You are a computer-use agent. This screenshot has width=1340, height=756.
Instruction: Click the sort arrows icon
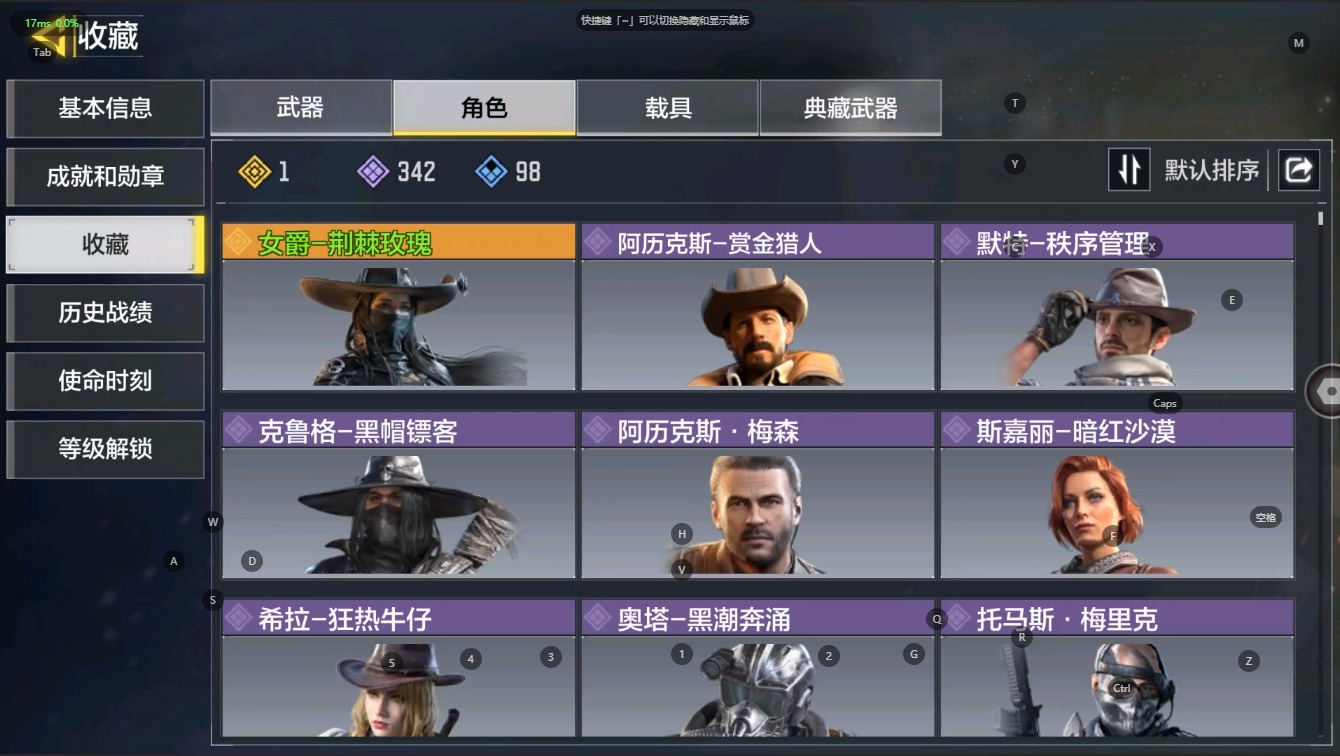[x=1129, y=170]
